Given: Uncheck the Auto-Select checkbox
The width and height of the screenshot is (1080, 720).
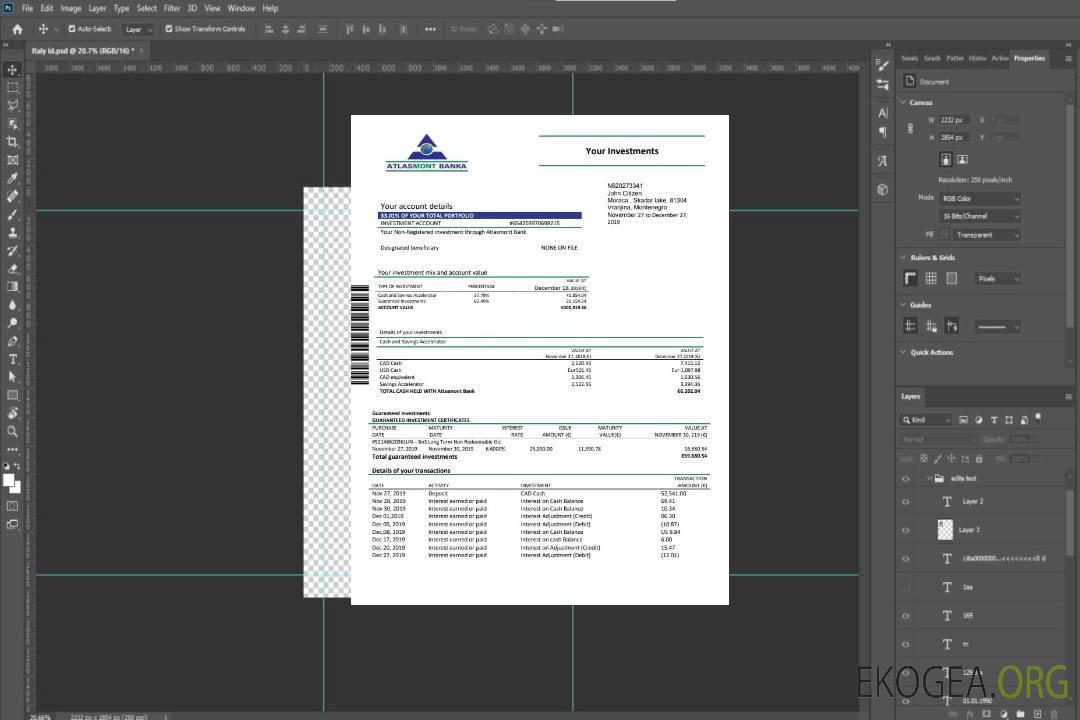Looking at the screenshot, I should [72, 29].
